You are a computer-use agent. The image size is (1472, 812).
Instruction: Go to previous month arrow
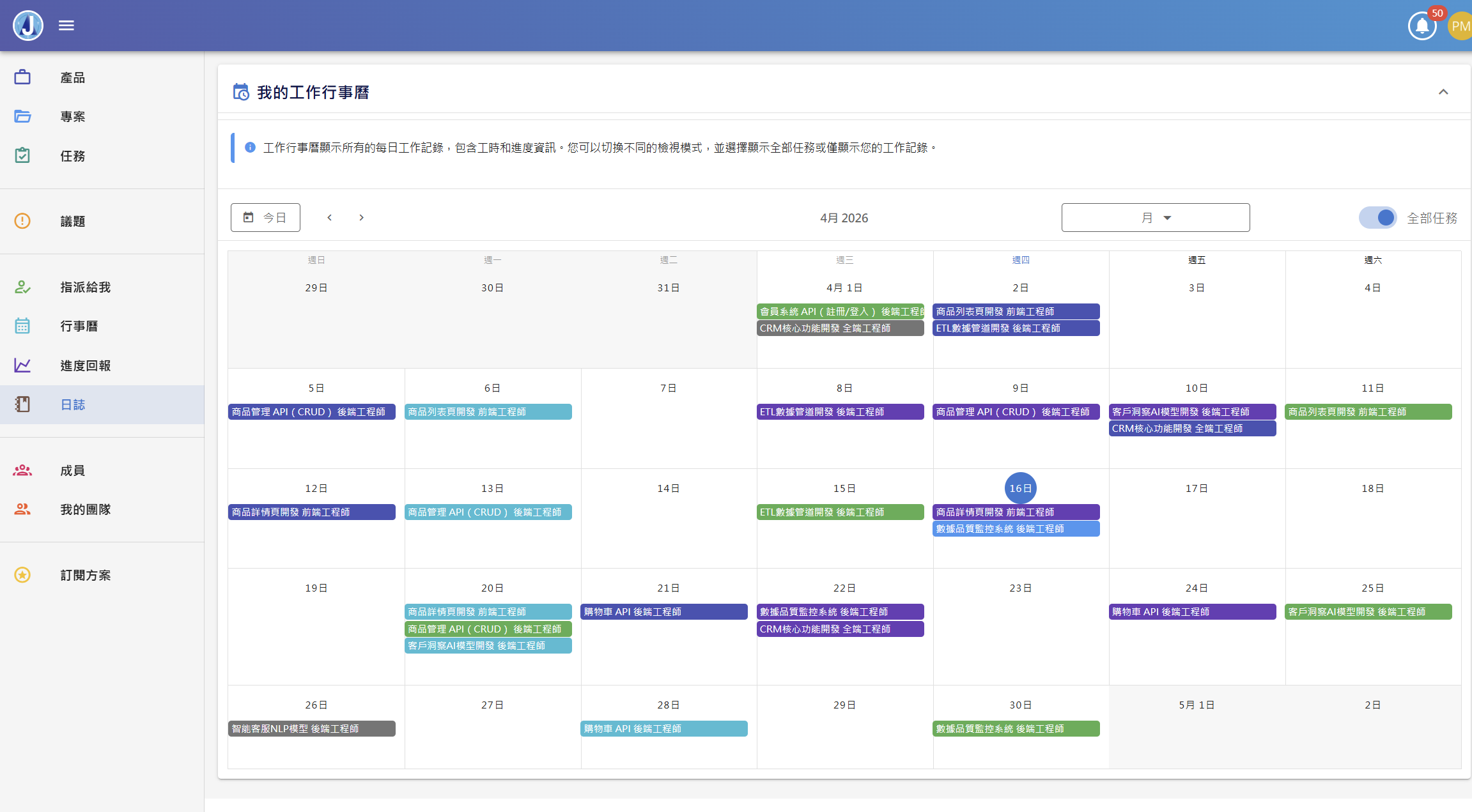point(330,218)
